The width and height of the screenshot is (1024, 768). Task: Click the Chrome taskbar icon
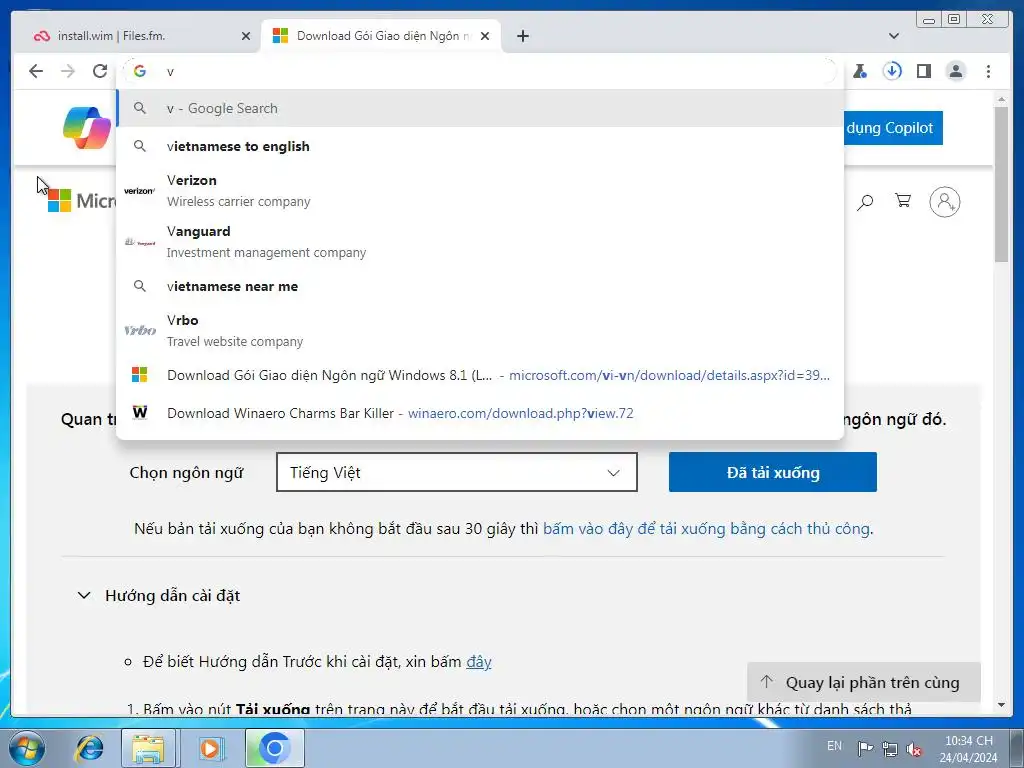pos(274,748)
